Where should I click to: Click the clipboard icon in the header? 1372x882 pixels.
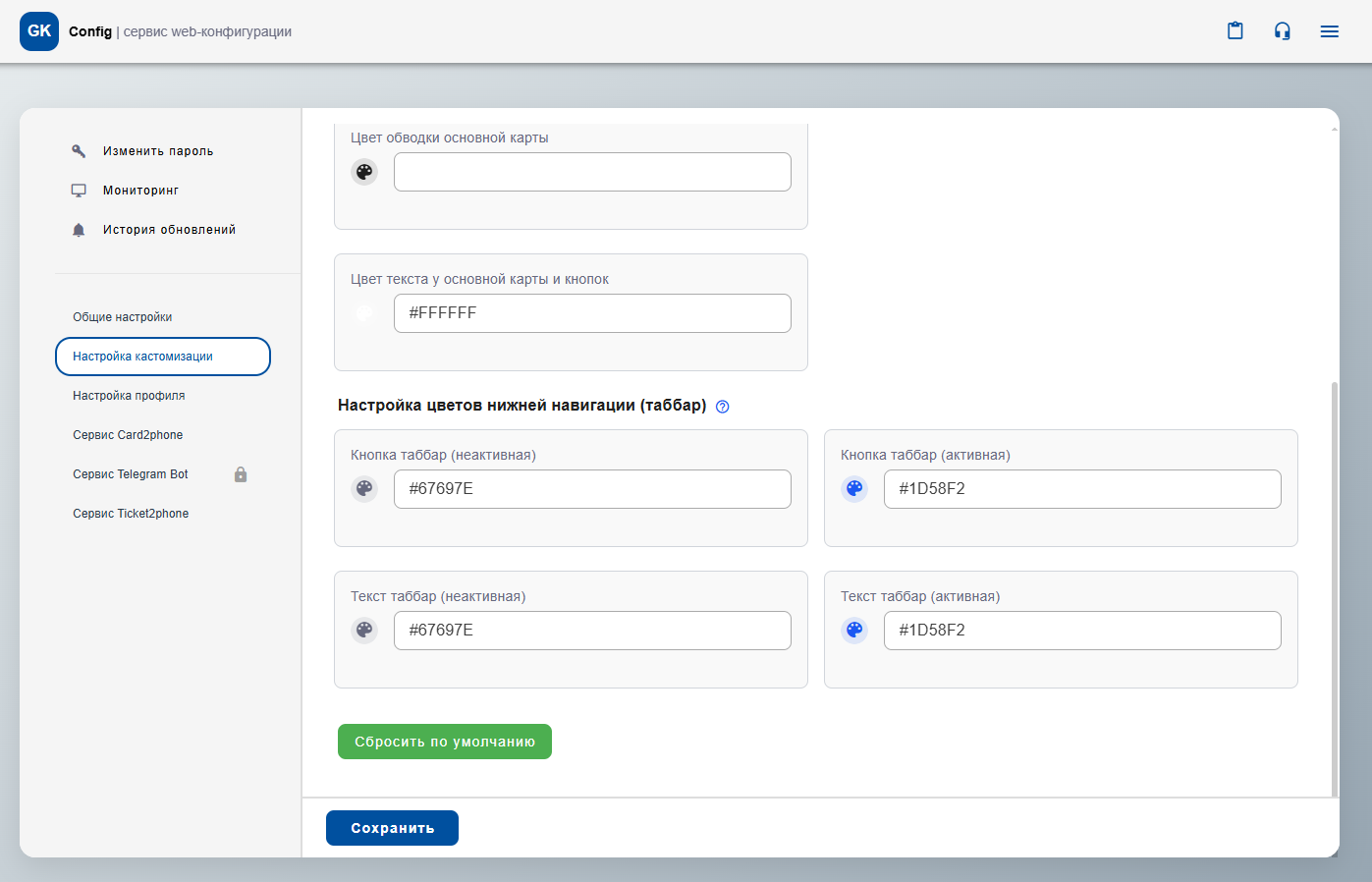coord(1235,31)
